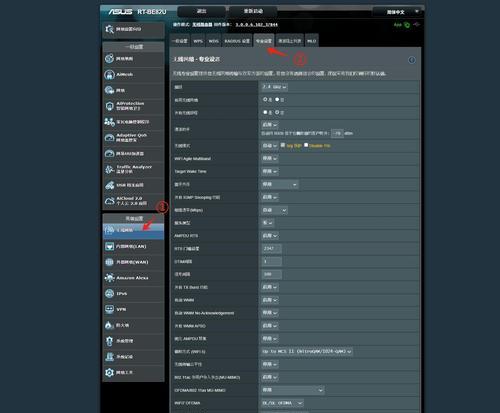Tick the Disable 11b checkbox
The width and height of the screenshot is (500, 413).
point(306,145)
